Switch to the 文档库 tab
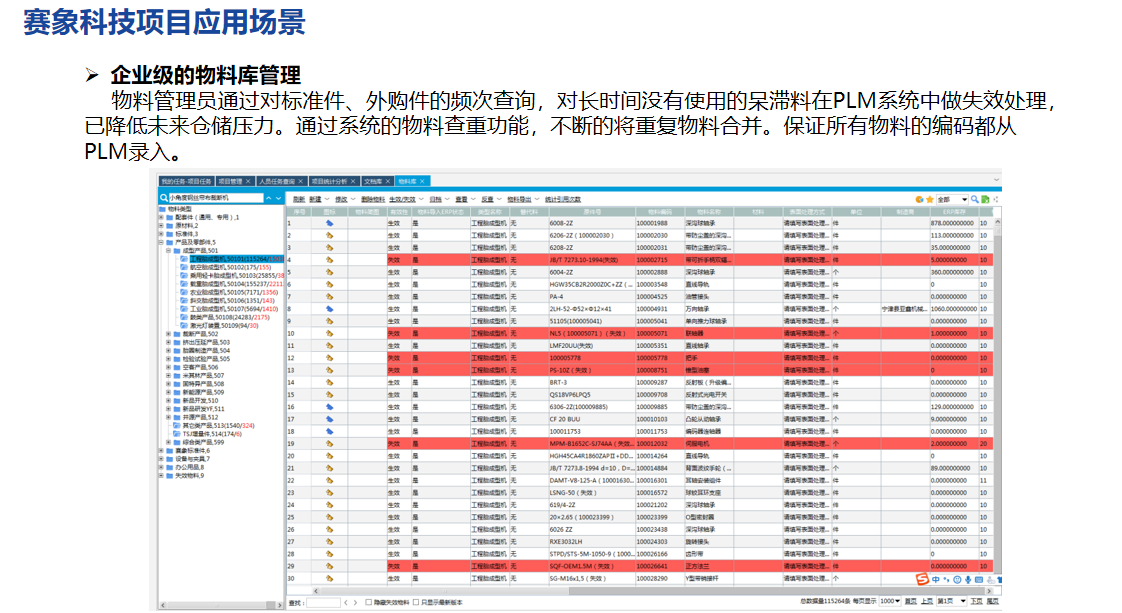The height and width of the screenshot is (613, 1122). coord(372,182)
